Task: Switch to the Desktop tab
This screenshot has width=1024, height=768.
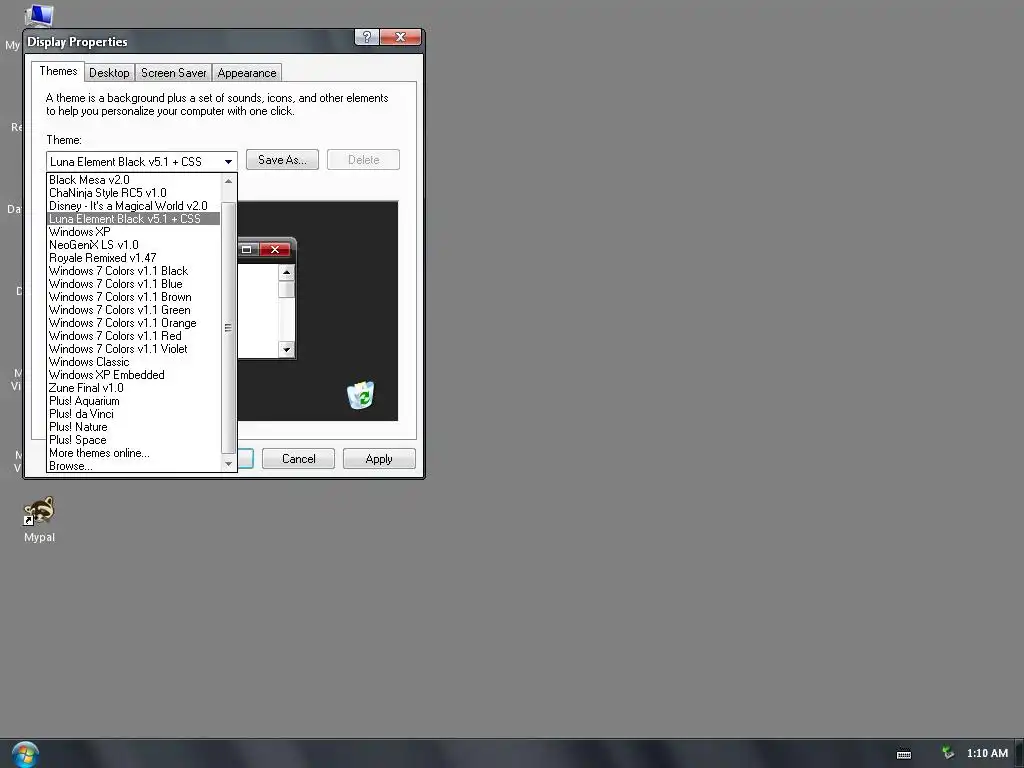Action: pyautogui.click(x=109, y=72)
